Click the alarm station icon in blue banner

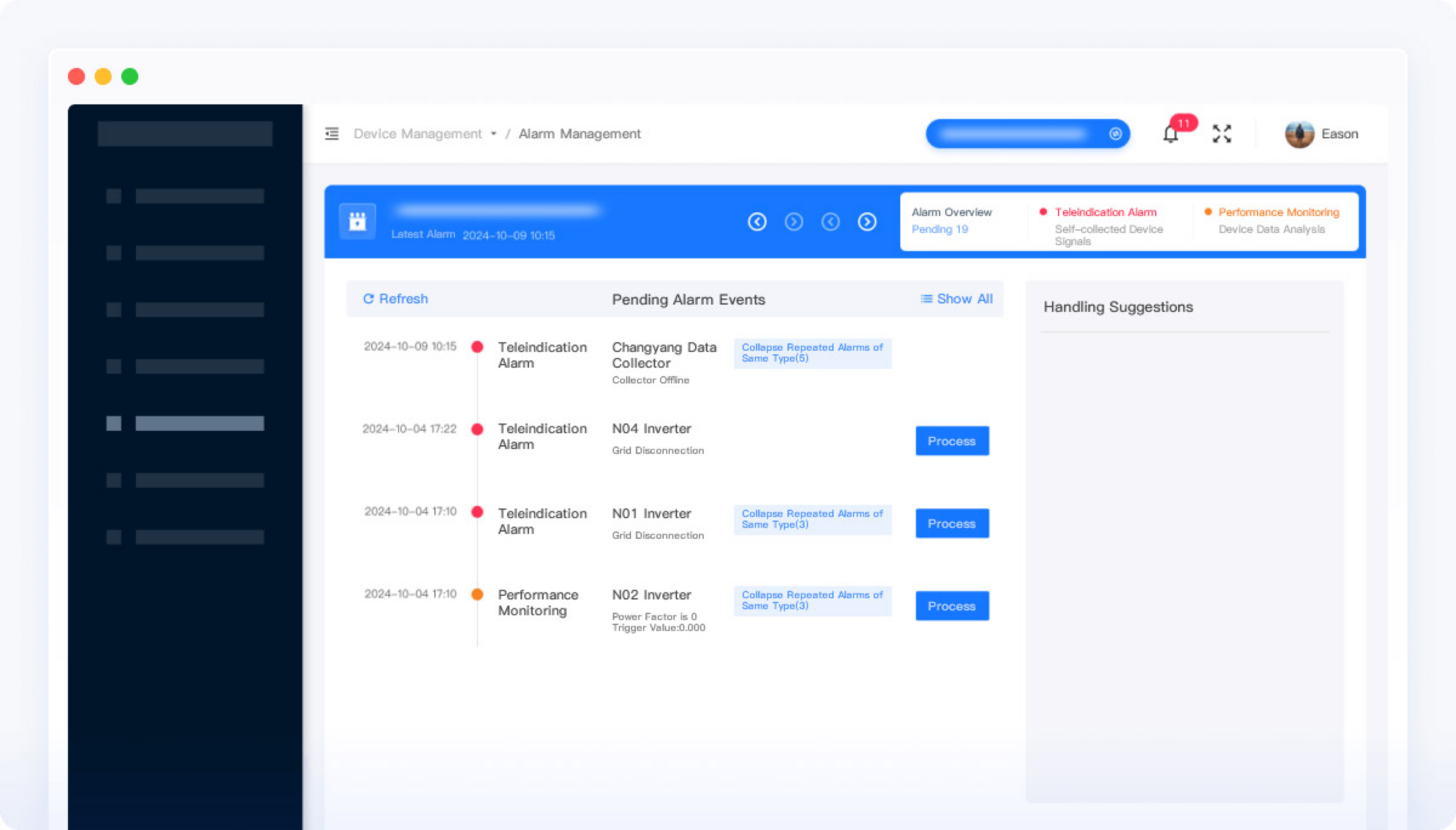coord(357,221)
